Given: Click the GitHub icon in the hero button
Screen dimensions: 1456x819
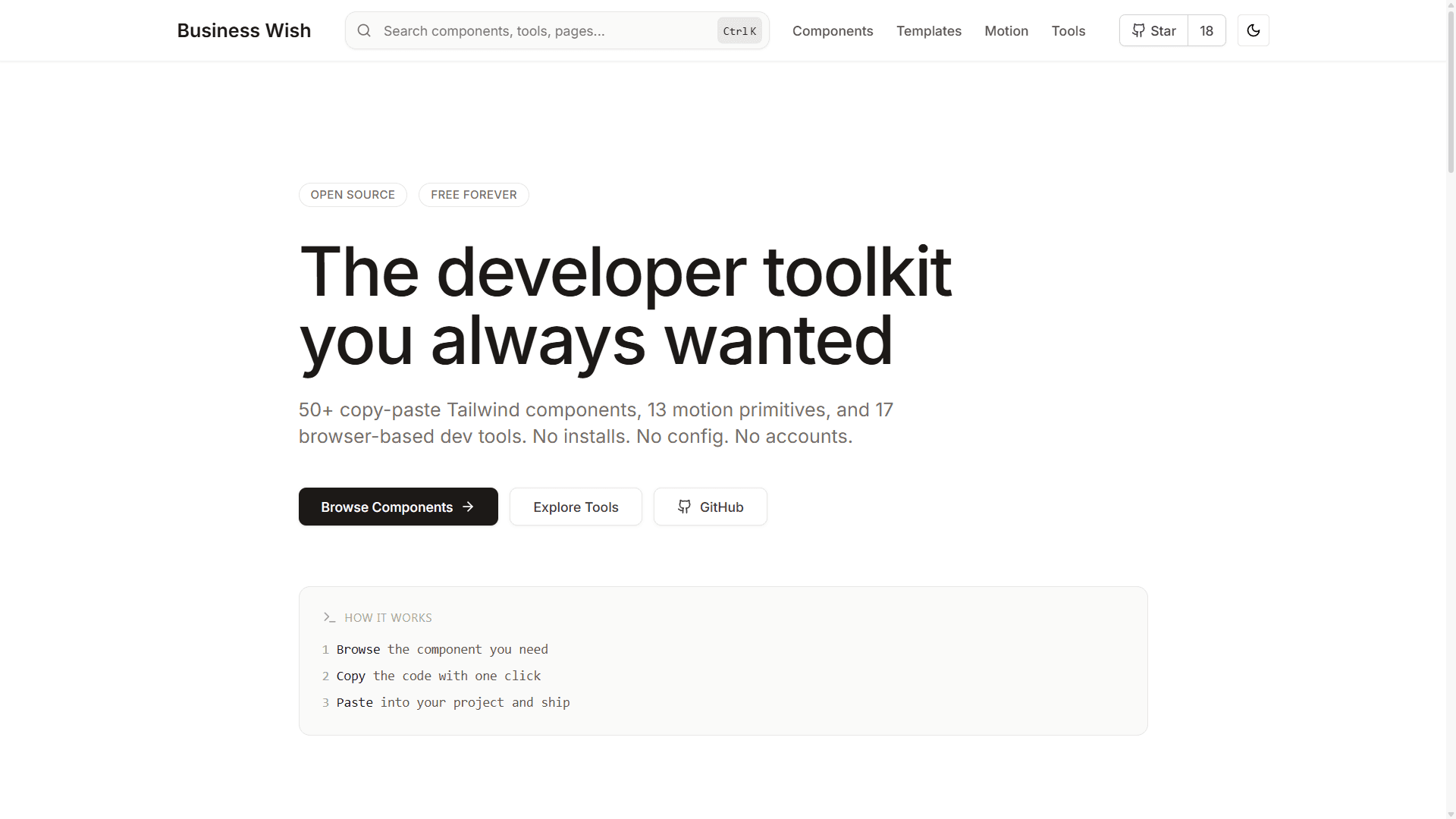Looking at the screenshot, I should [x=684, y=507].
